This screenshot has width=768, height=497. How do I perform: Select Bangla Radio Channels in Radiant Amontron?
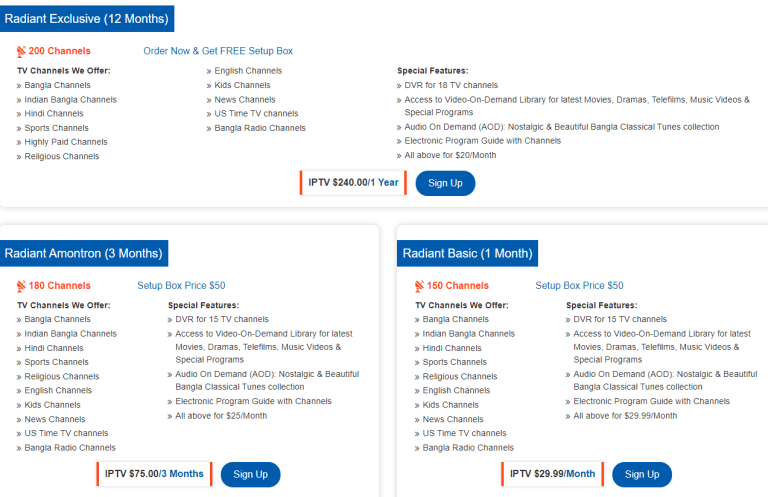[70, 448]
